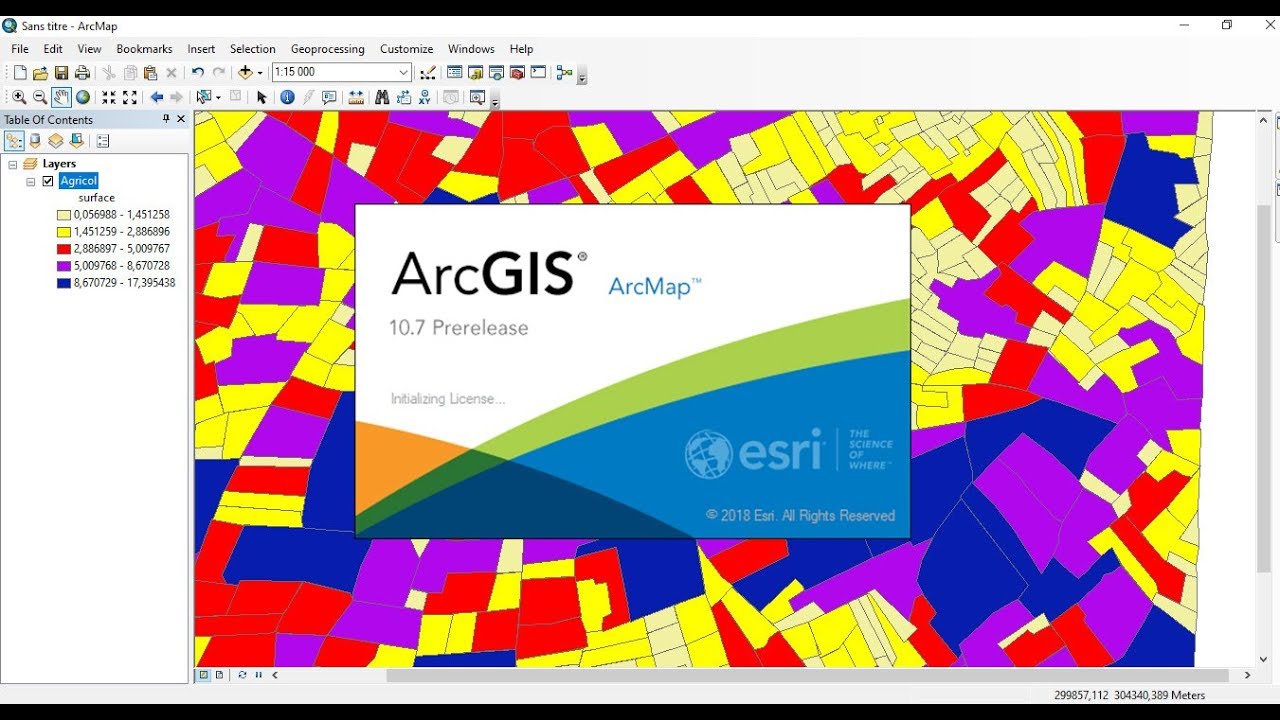The width and height of the screenshot is (1280, 720).
Task: Select the List By Source view icon
Action: [36, 141]
